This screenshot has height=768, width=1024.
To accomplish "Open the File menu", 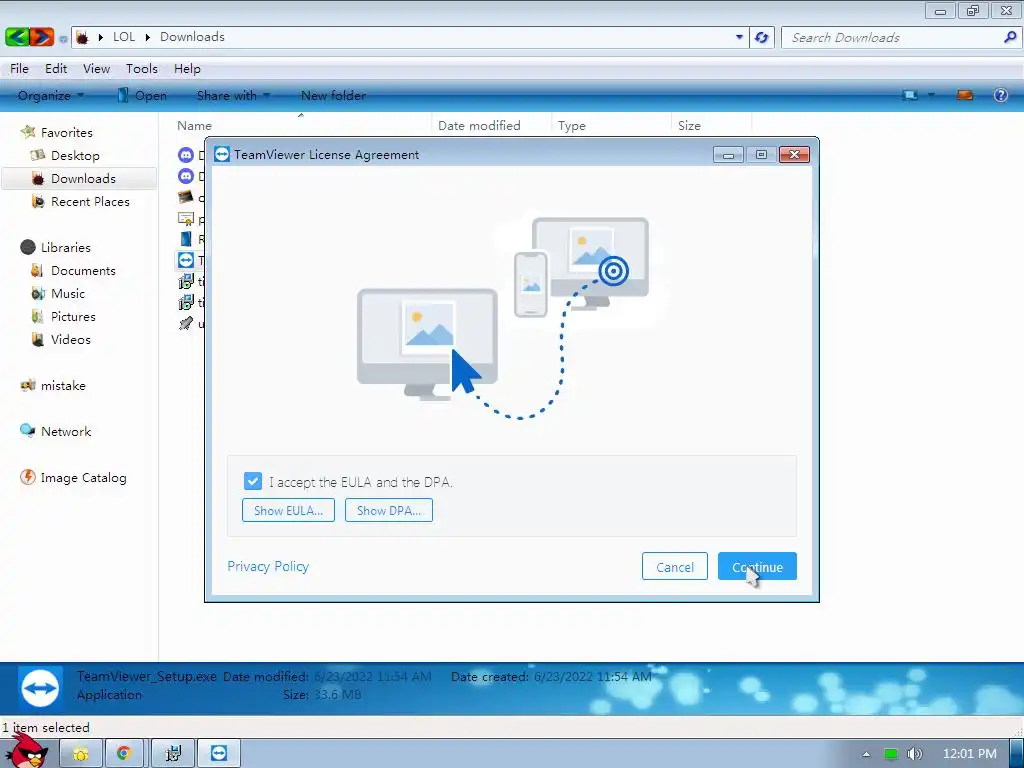I will 19,69.
